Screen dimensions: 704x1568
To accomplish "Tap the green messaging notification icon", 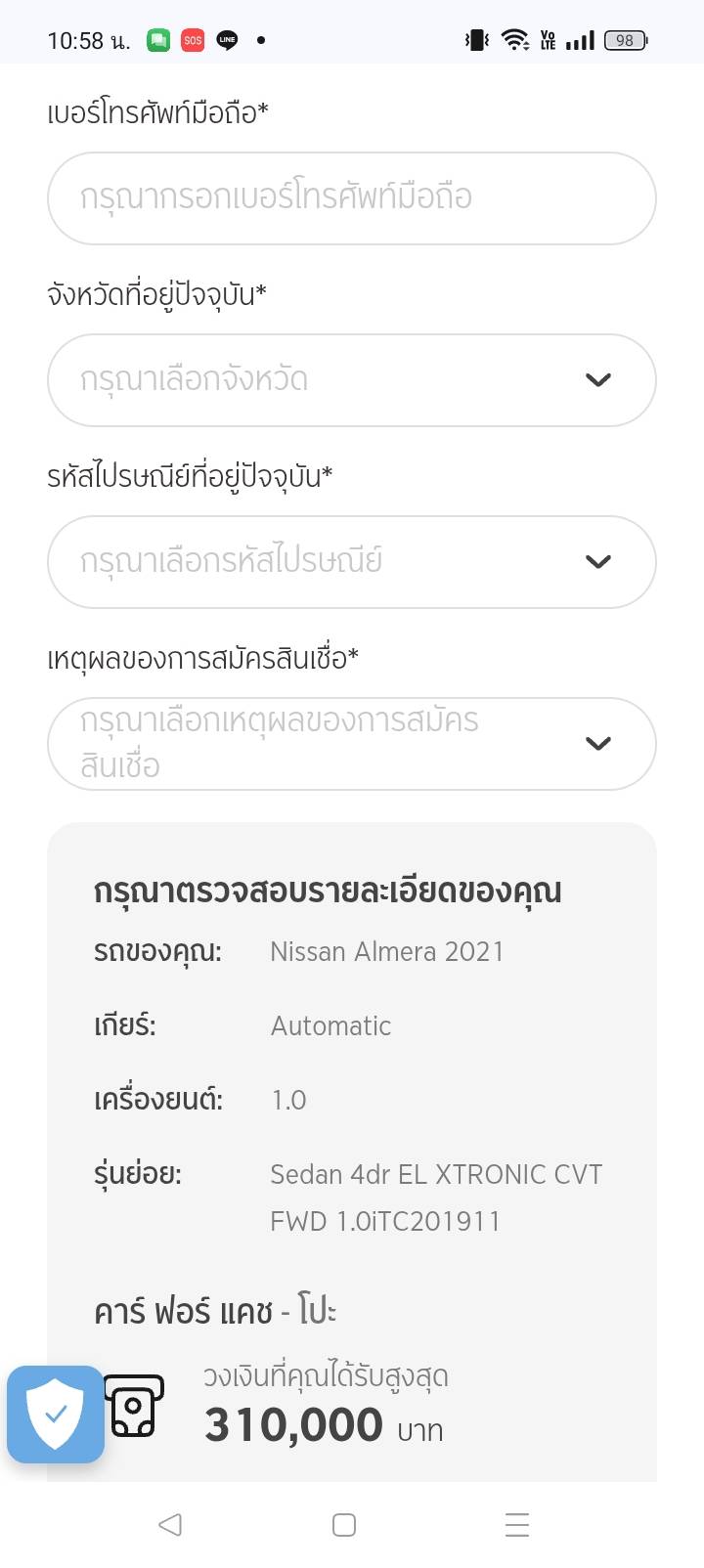I will click(158, 40).
